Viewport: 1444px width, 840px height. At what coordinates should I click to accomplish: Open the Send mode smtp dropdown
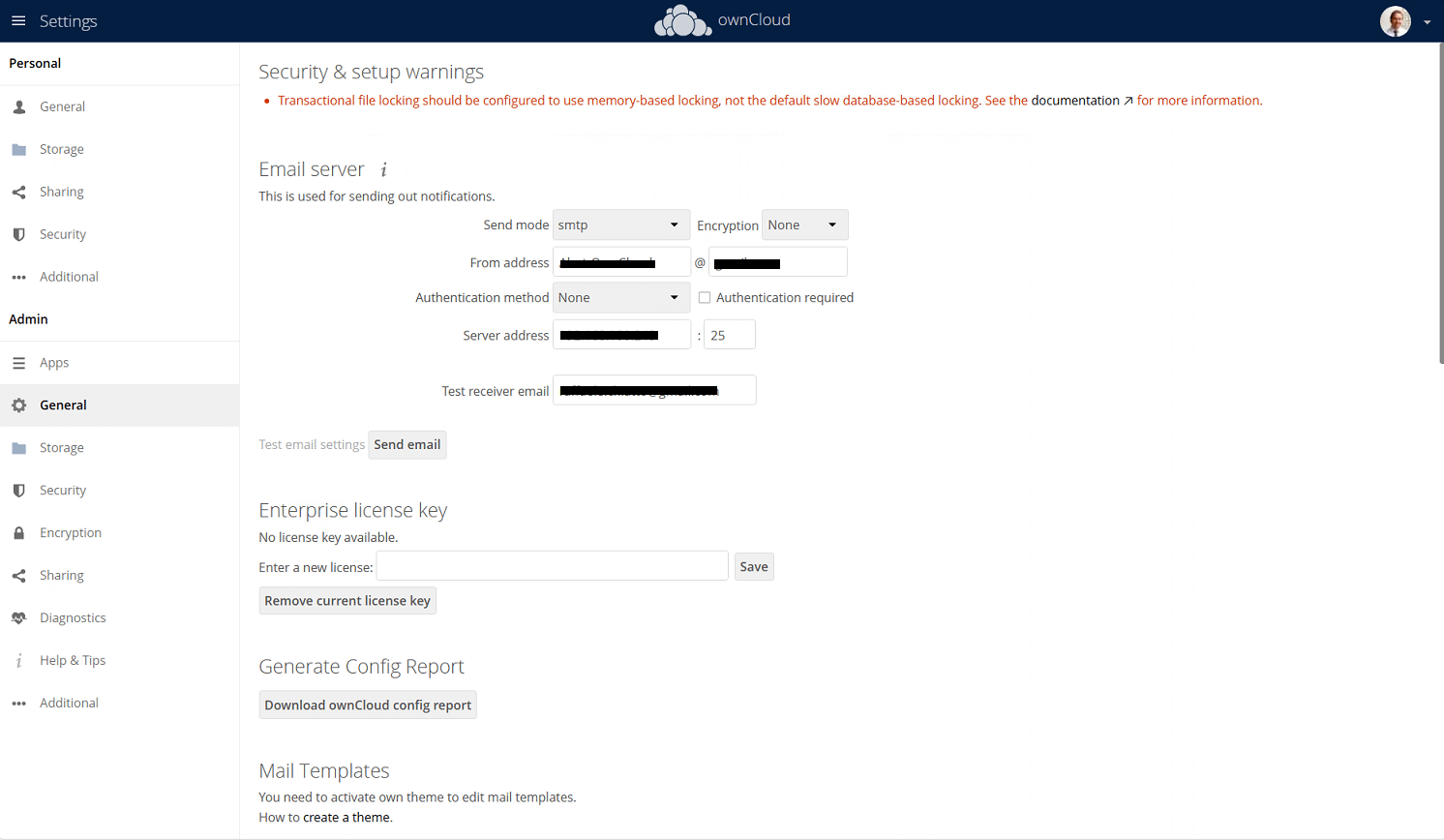[x=621, y=225]
